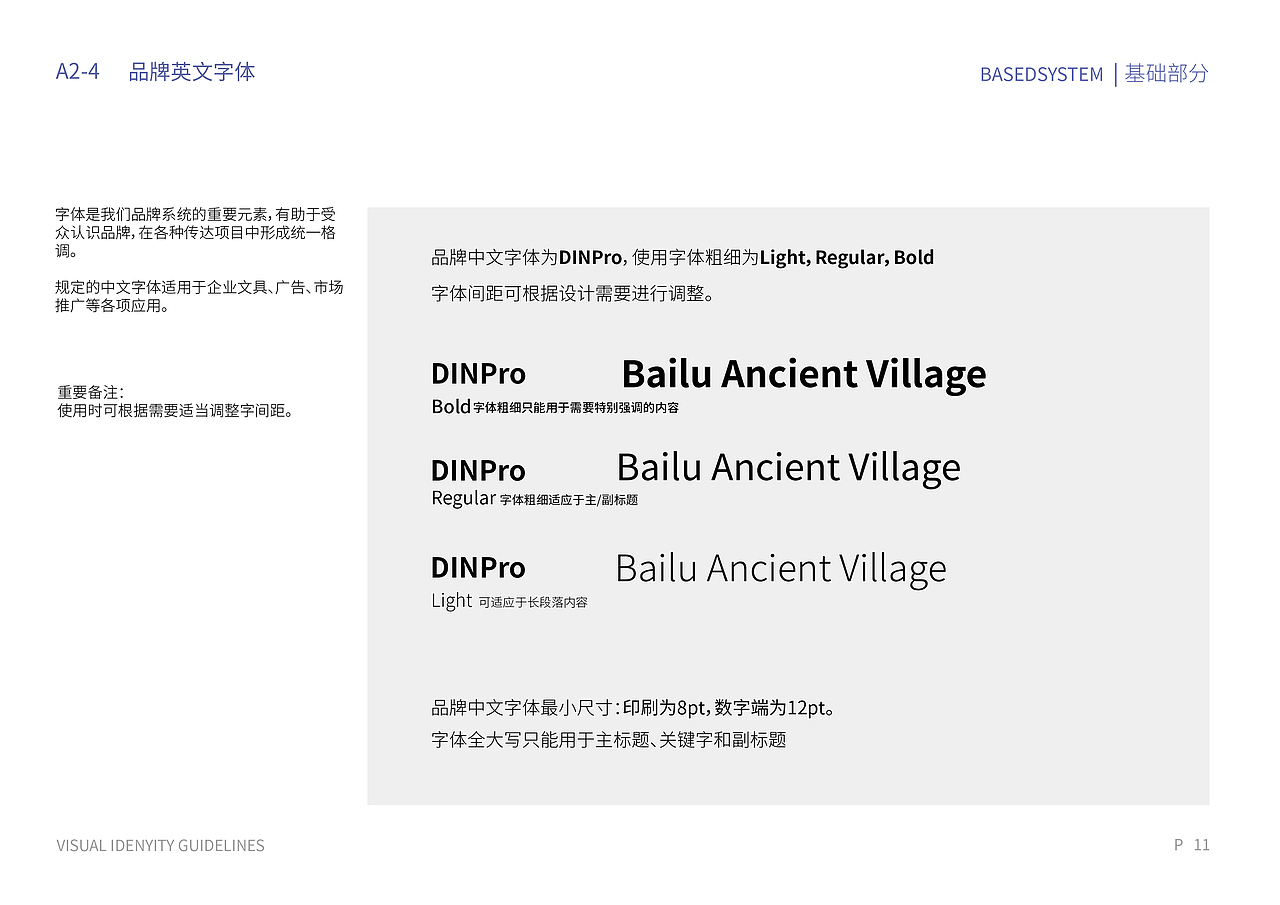
Task: Click the DINPro Bold font name
Action: [x=478, y=373]
